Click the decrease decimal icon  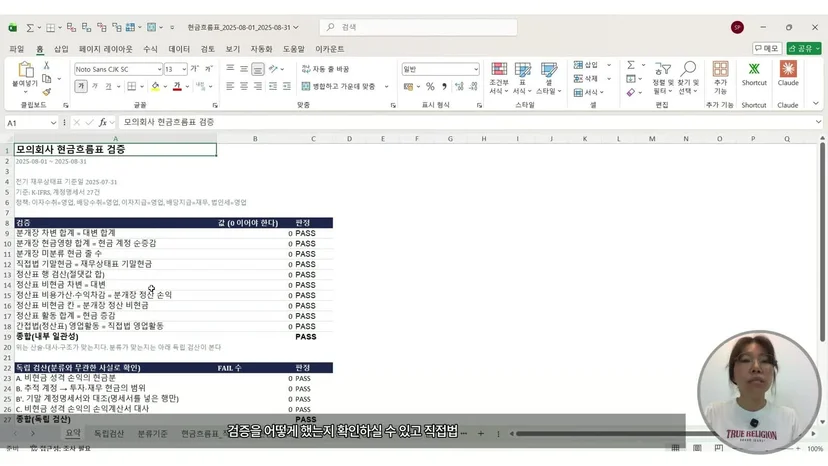click(x=474, y=86)
